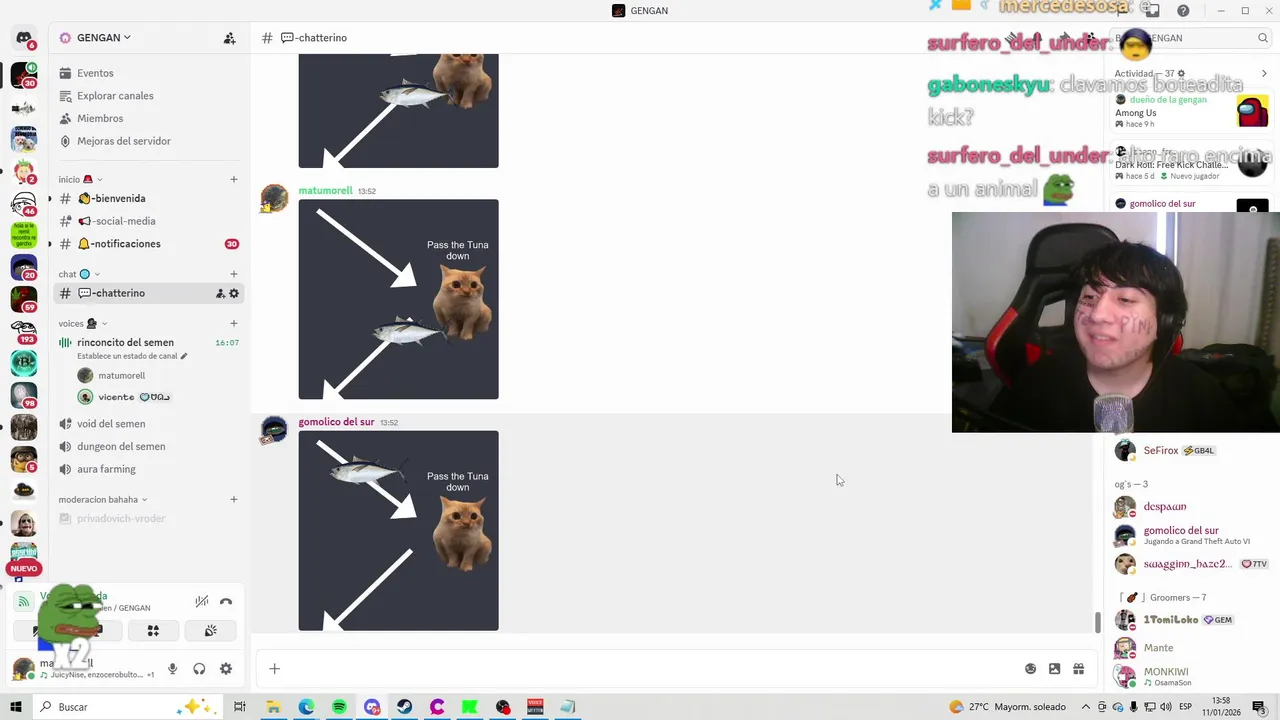The width and height of the screenshot is (1280, 720).
Task: Open matumorell's profile from message username
Action: (325, 190)
